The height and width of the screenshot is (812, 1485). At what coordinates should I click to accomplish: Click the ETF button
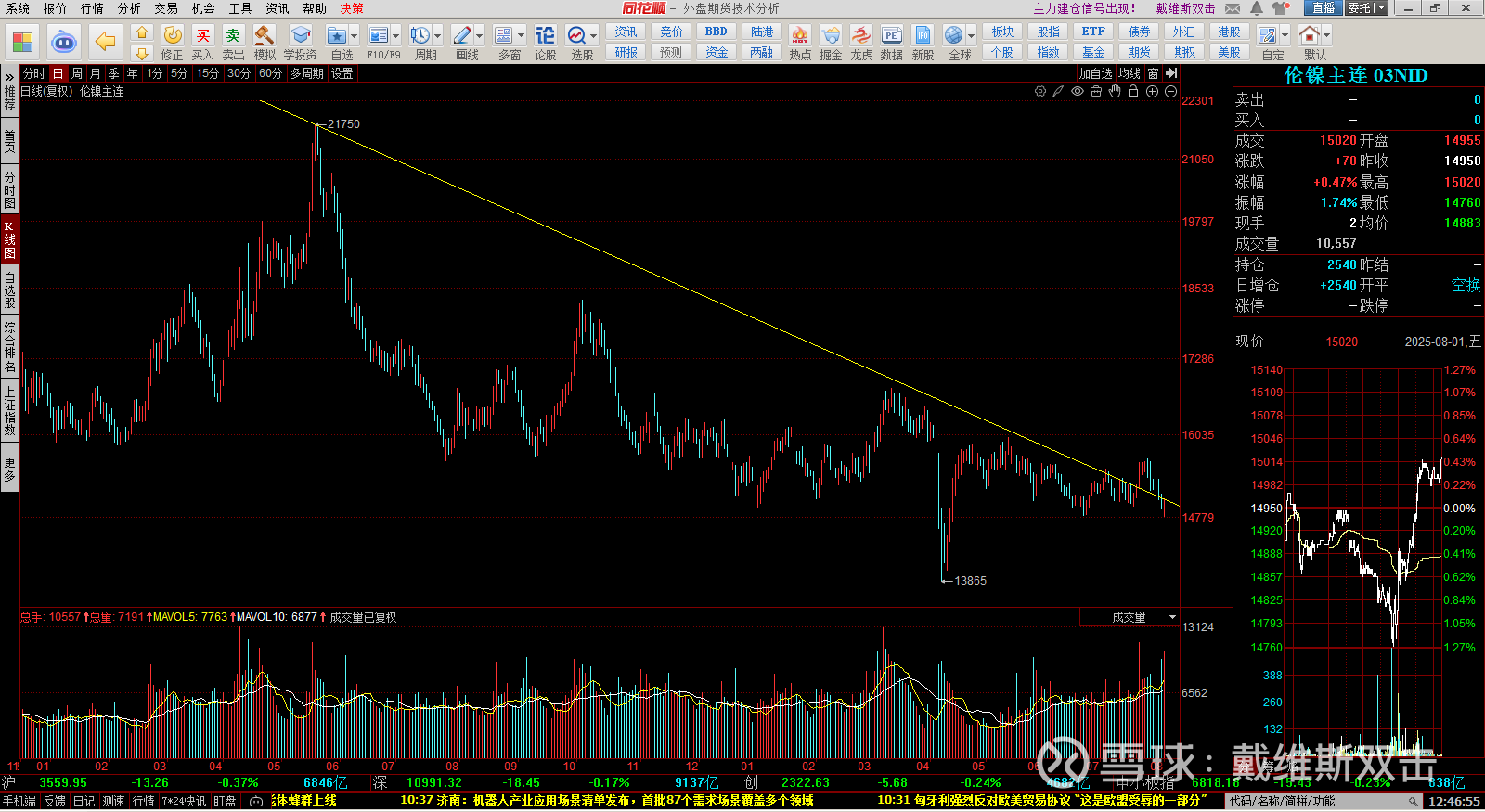tap(1093, 32)
